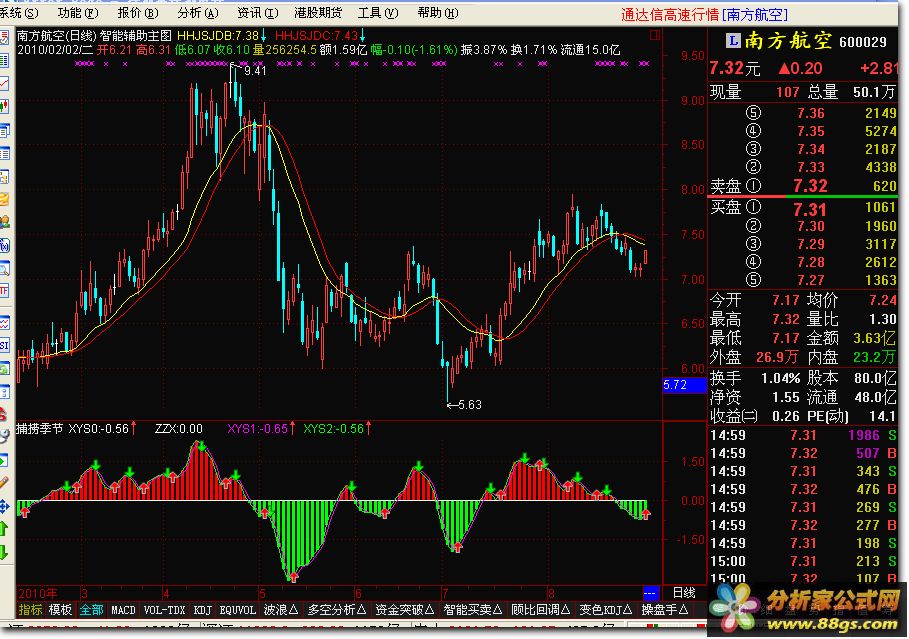
Task: Click buy level ⑤ price 7.27
Action: [810, 280]
